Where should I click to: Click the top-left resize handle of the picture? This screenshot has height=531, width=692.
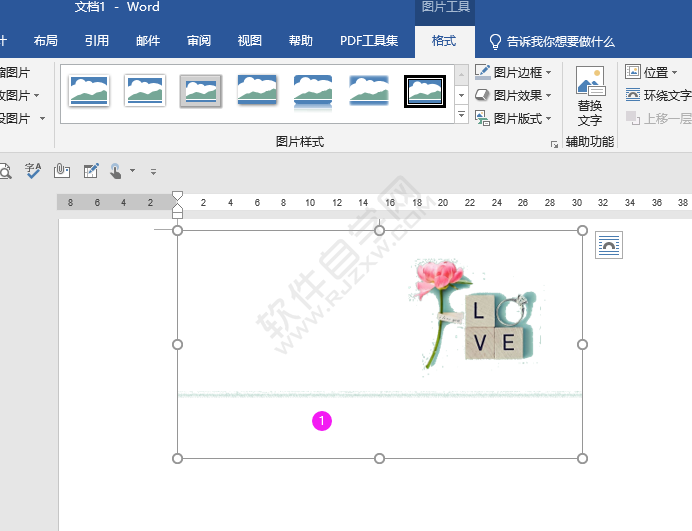coord(177,230)
